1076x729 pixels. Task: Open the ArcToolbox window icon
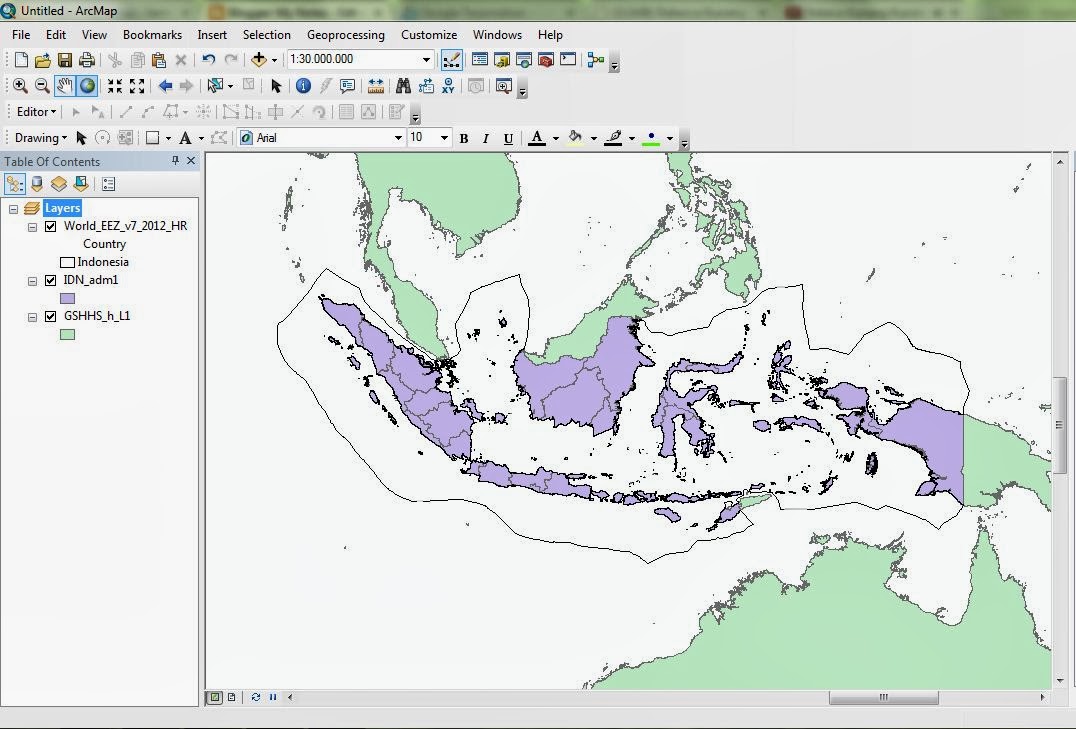pos(544,59)
